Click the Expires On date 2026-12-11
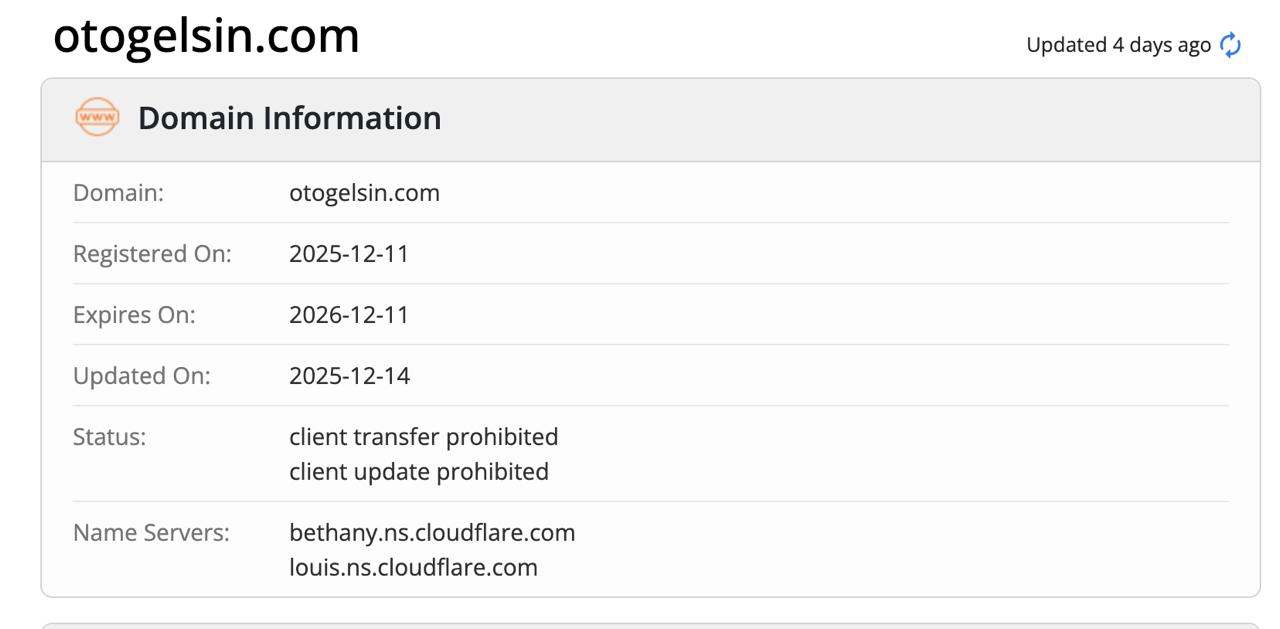The width and height of the screenshot is (1280, 629). point(349,315)
